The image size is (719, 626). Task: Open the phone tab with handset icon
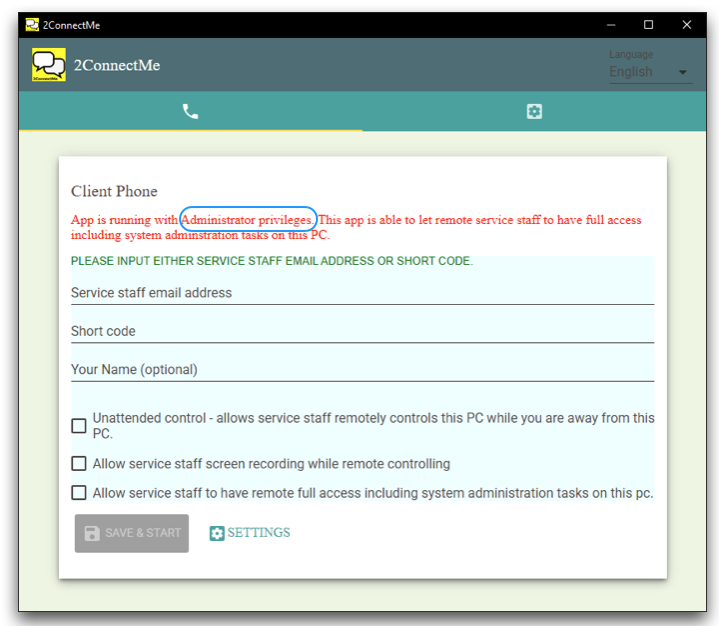tap(190, 111)
